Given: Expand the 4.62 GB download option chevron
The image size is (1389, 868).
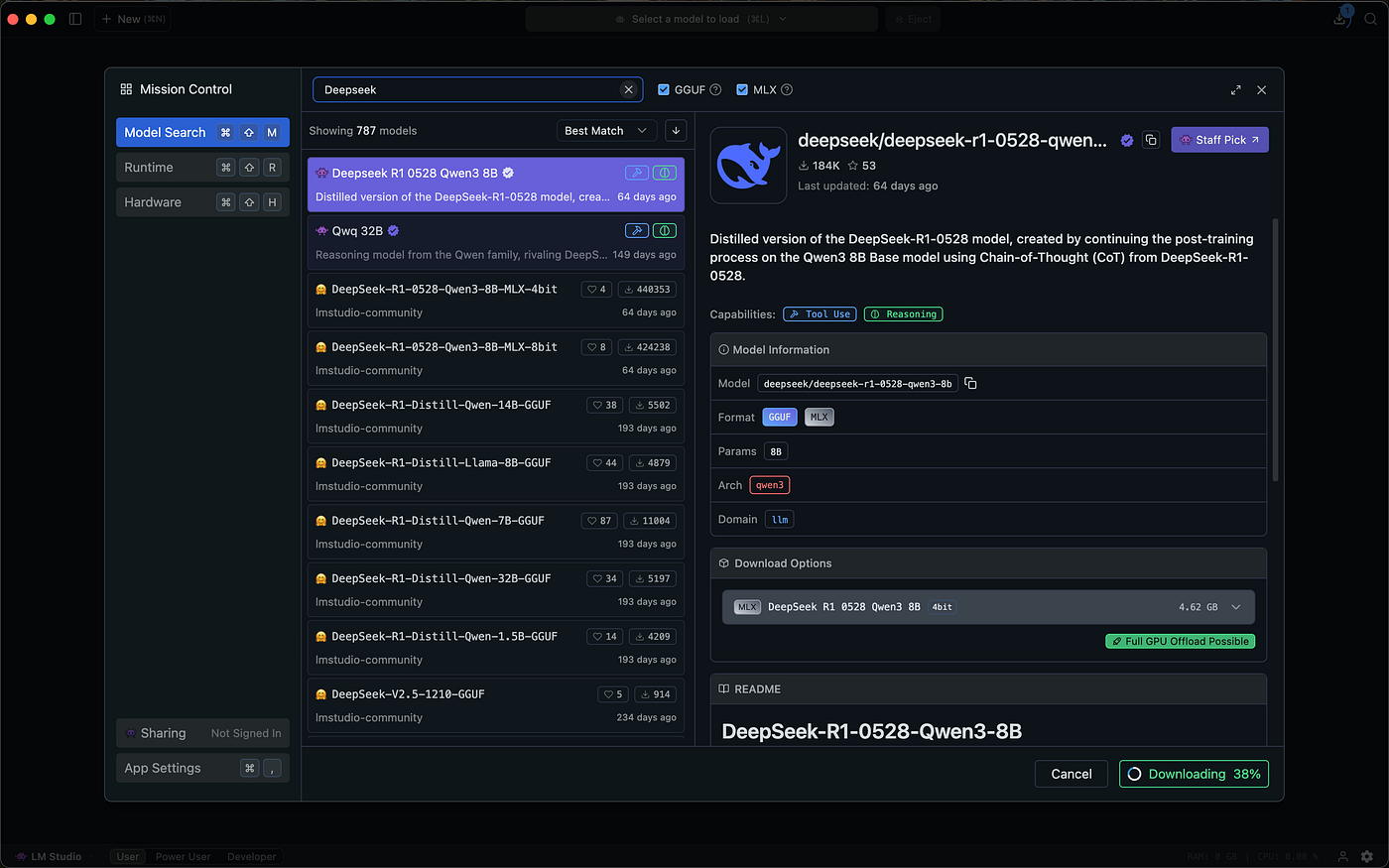Looking at the screenshot, I should tap(1236, 607).
